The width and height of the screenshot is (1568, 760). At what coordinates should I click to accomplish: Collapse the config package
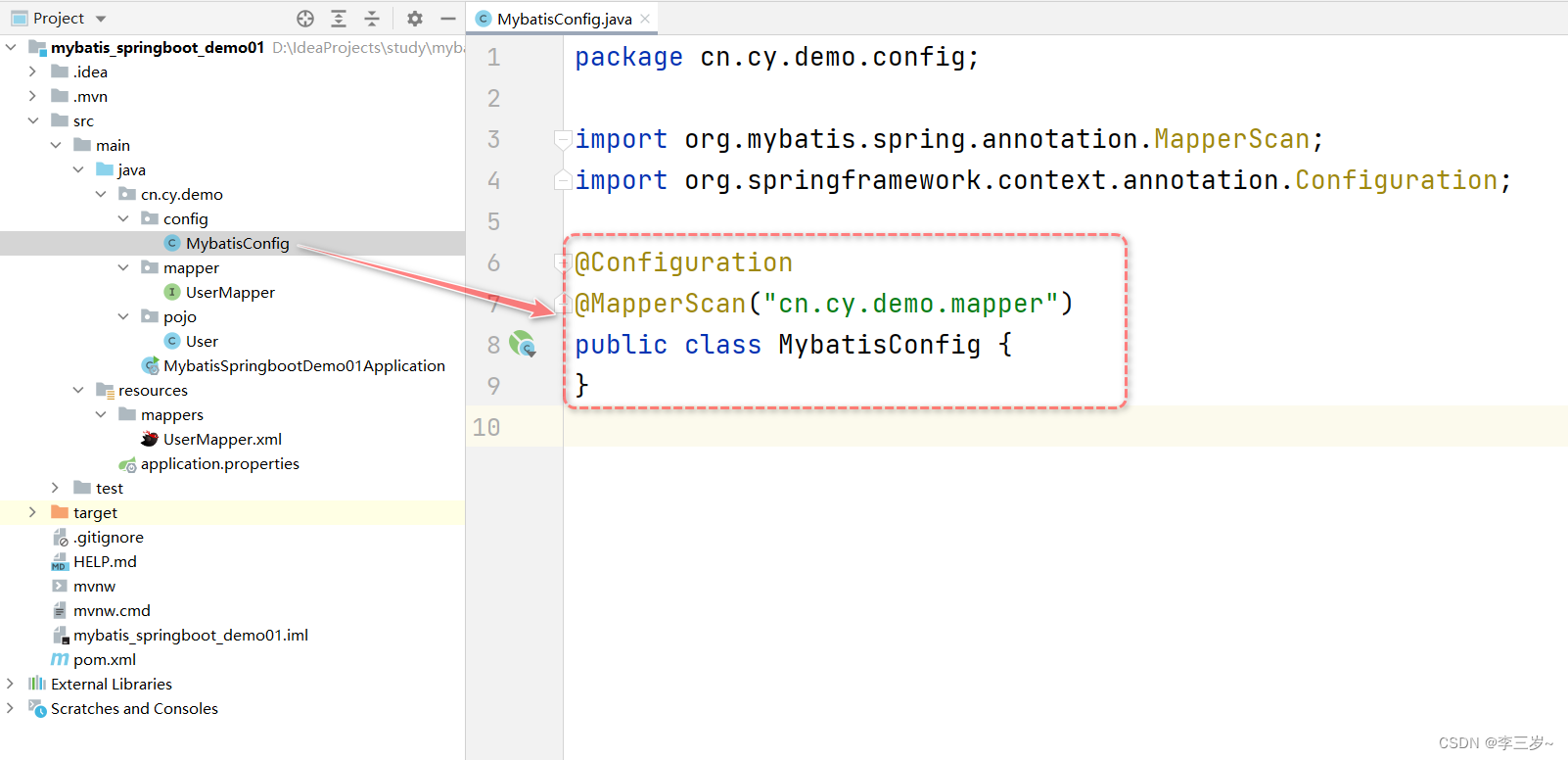pos(123,218)
